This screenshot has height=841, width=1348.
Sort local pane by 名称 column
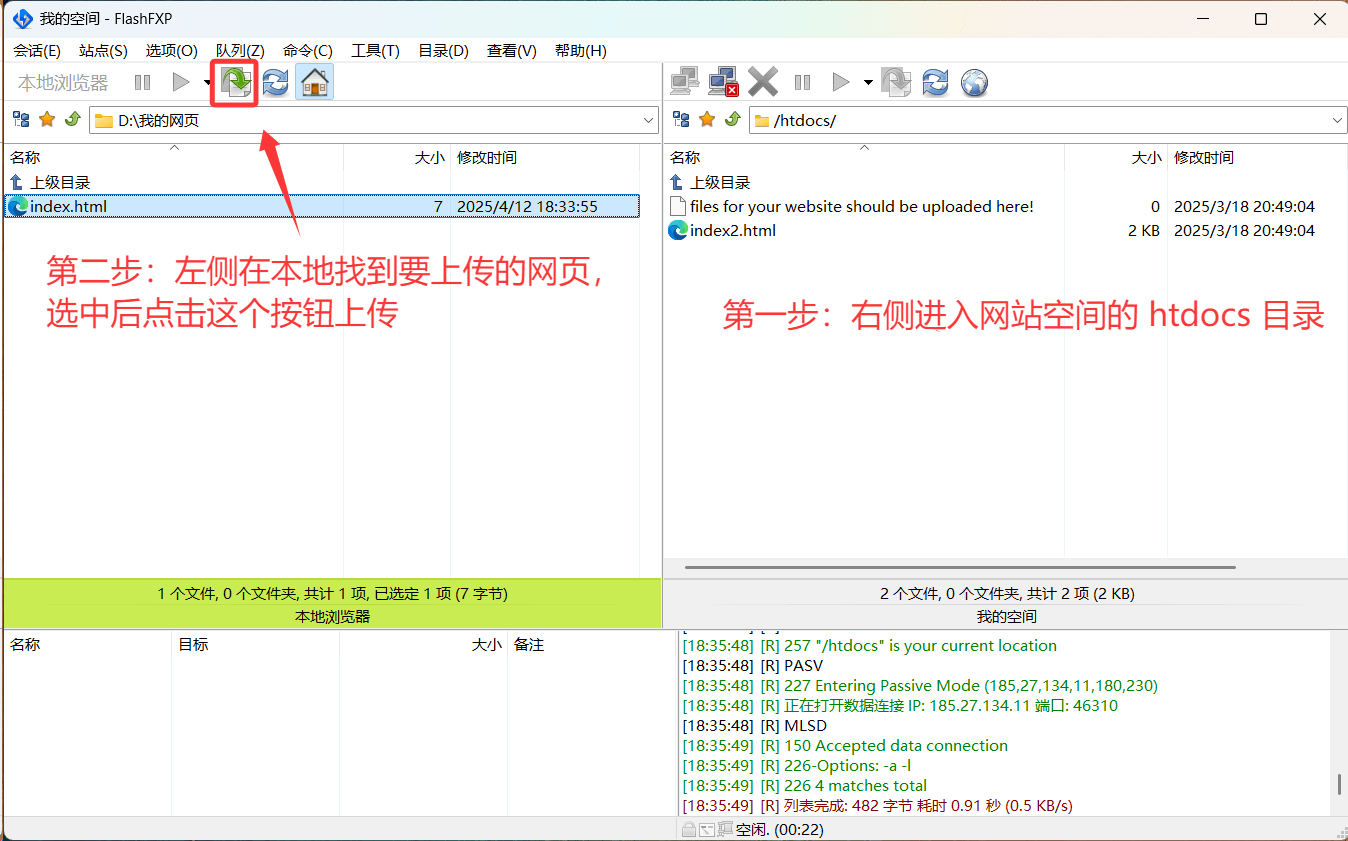[174, 157]
